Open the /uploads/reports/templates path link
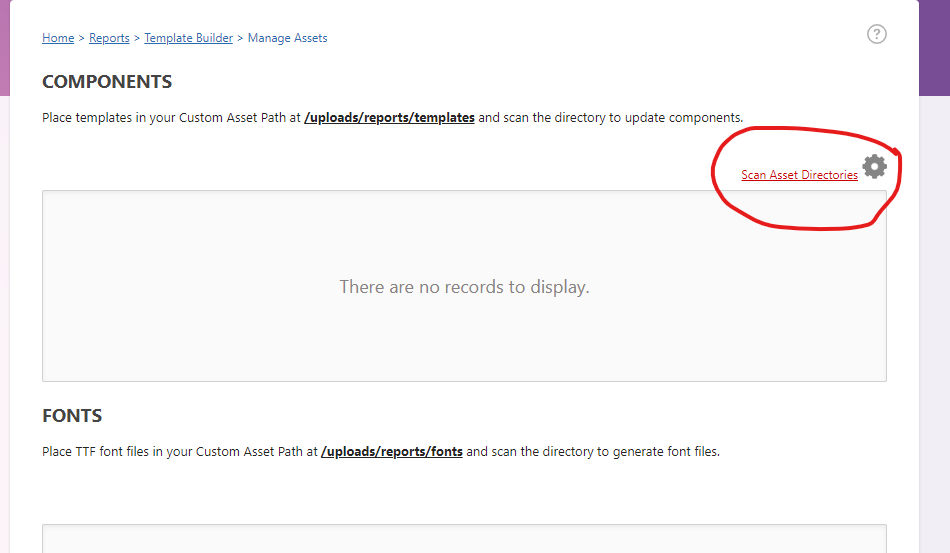The image size is (950, 553). [x=390, y=118]
